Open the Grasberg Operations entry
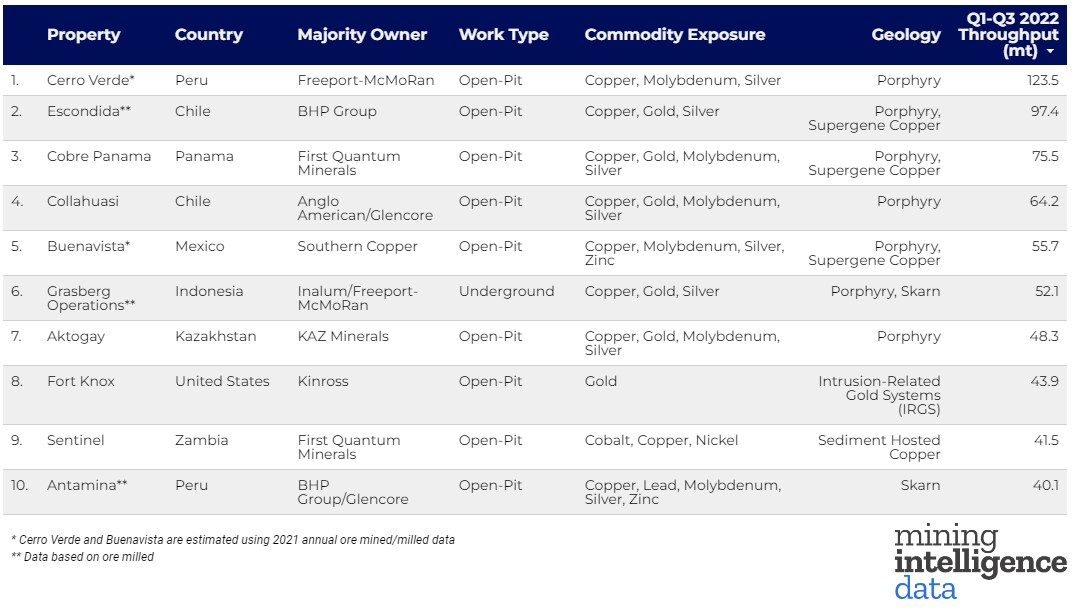This screenshot has height=613, width=1075. pyautogui.click(x=90, y=298)
